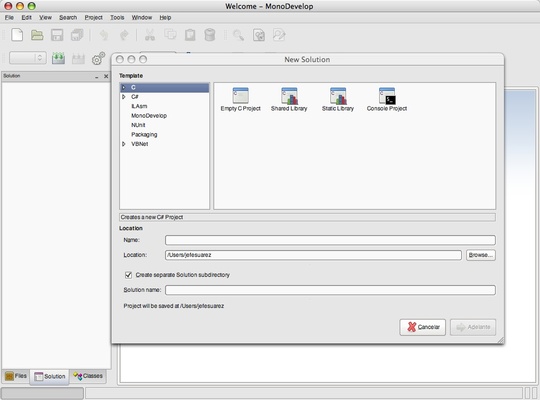
Task: Select the Empty C Project template
Action: pyautogui.click(x=240, y=100)
